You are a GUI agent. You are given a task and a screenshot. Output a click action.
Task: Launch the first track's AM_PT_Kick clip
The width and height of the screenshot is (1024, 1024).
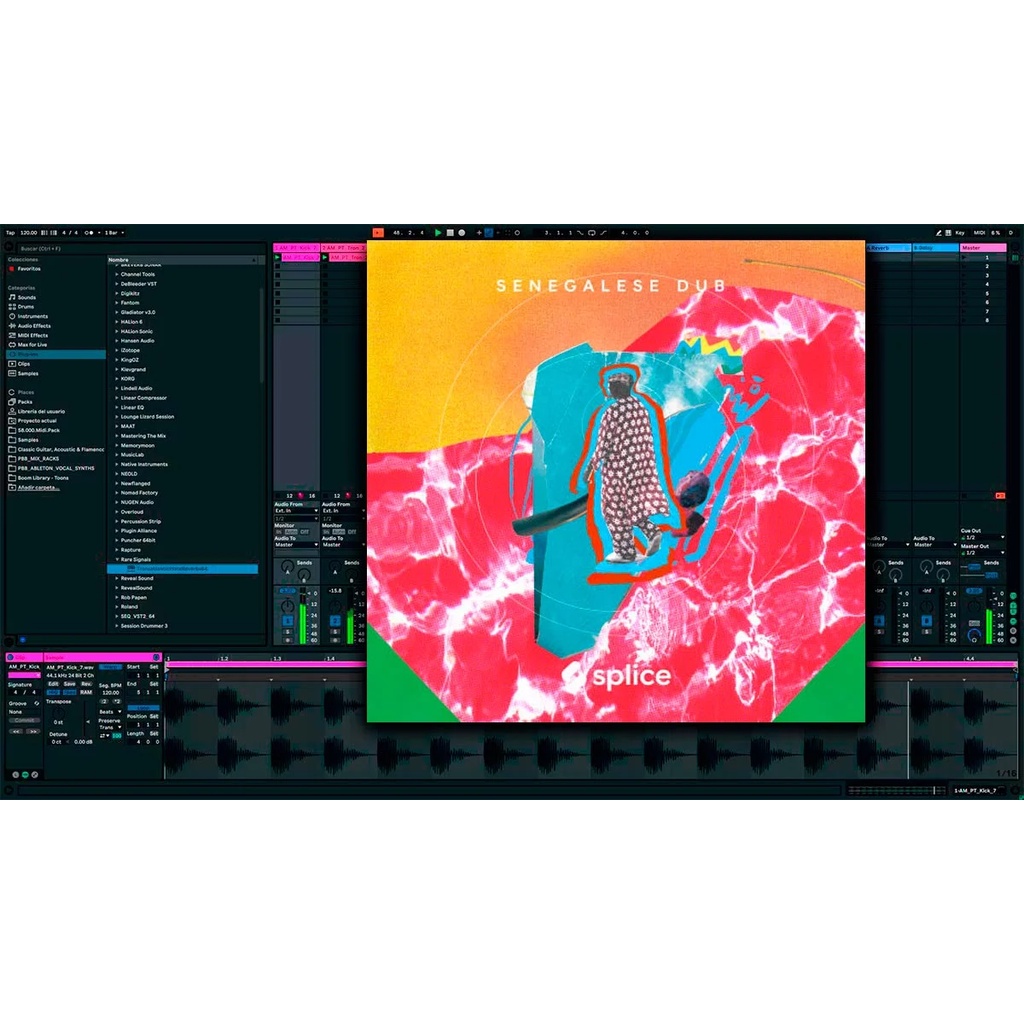click(x=278, y=258)
